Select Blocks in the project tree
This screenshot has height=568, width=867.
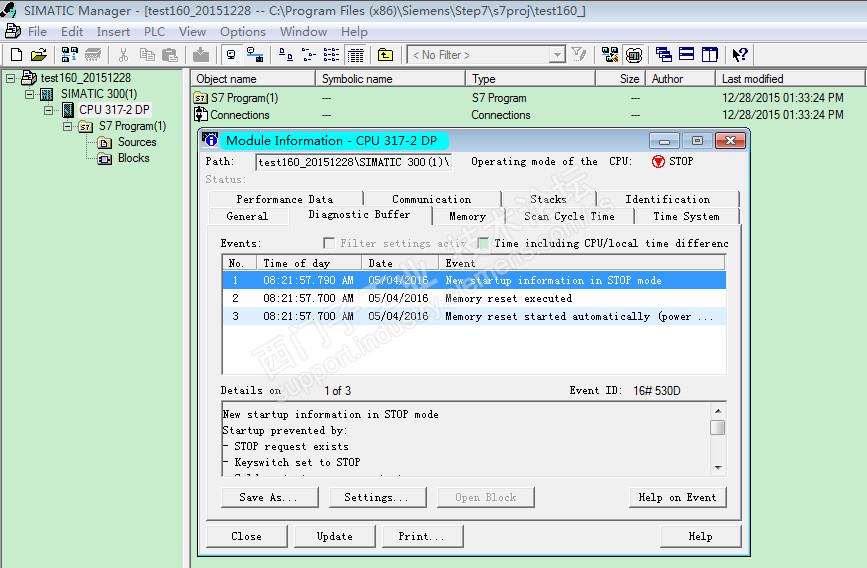[133, 158]
